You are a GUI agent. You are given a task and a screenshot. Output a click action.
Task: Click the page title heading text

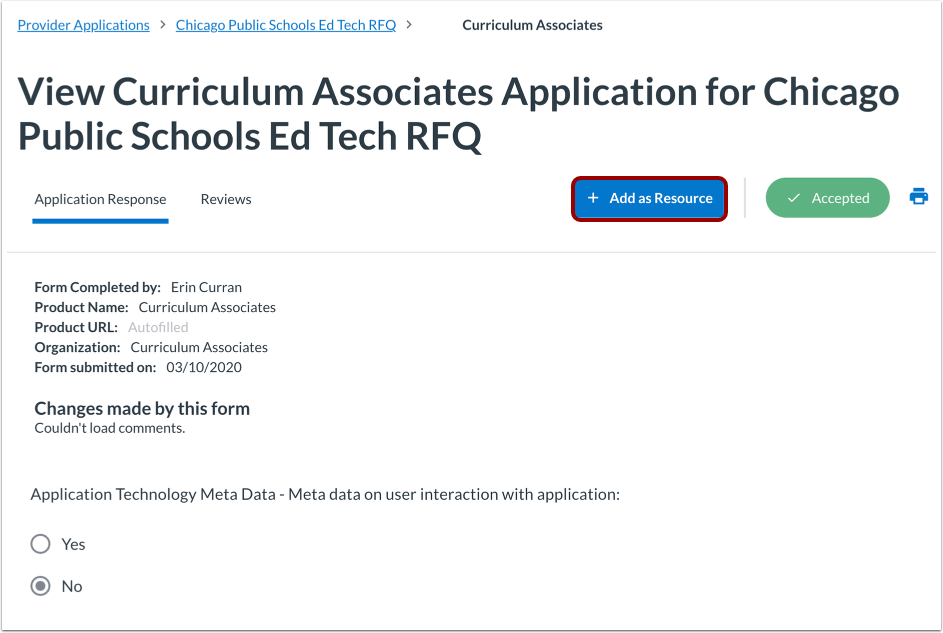coord(458,114)
